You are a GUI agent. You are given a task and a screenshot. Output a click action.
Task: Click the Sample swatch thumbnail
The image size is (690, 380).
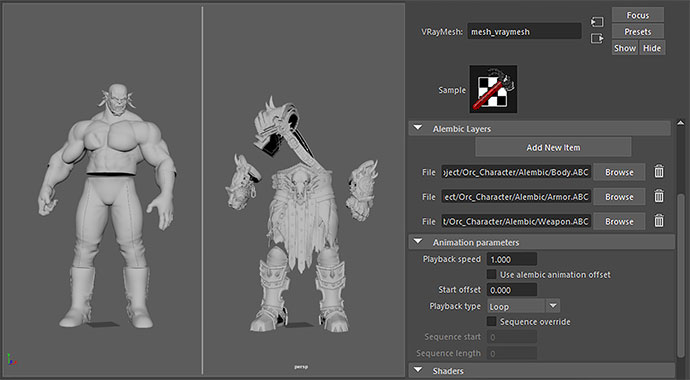click(x=493, y=89)
